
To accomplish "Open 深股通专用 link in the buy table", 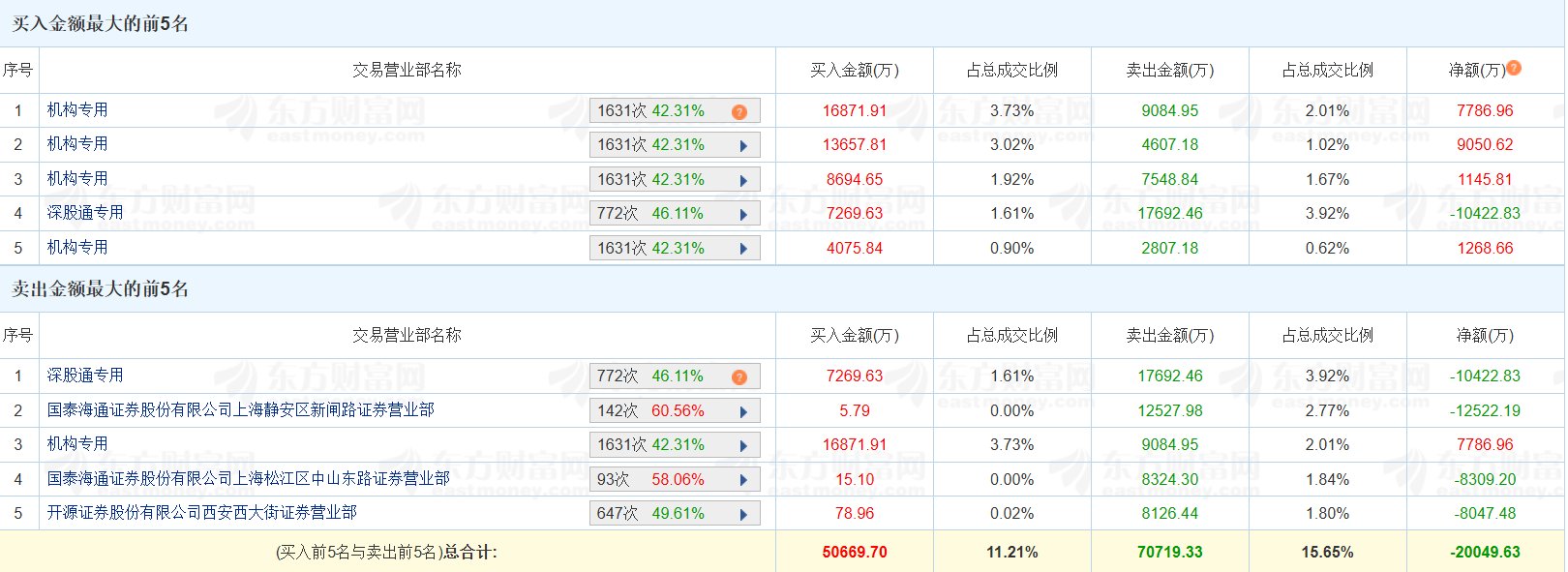I will coord(85,213).
